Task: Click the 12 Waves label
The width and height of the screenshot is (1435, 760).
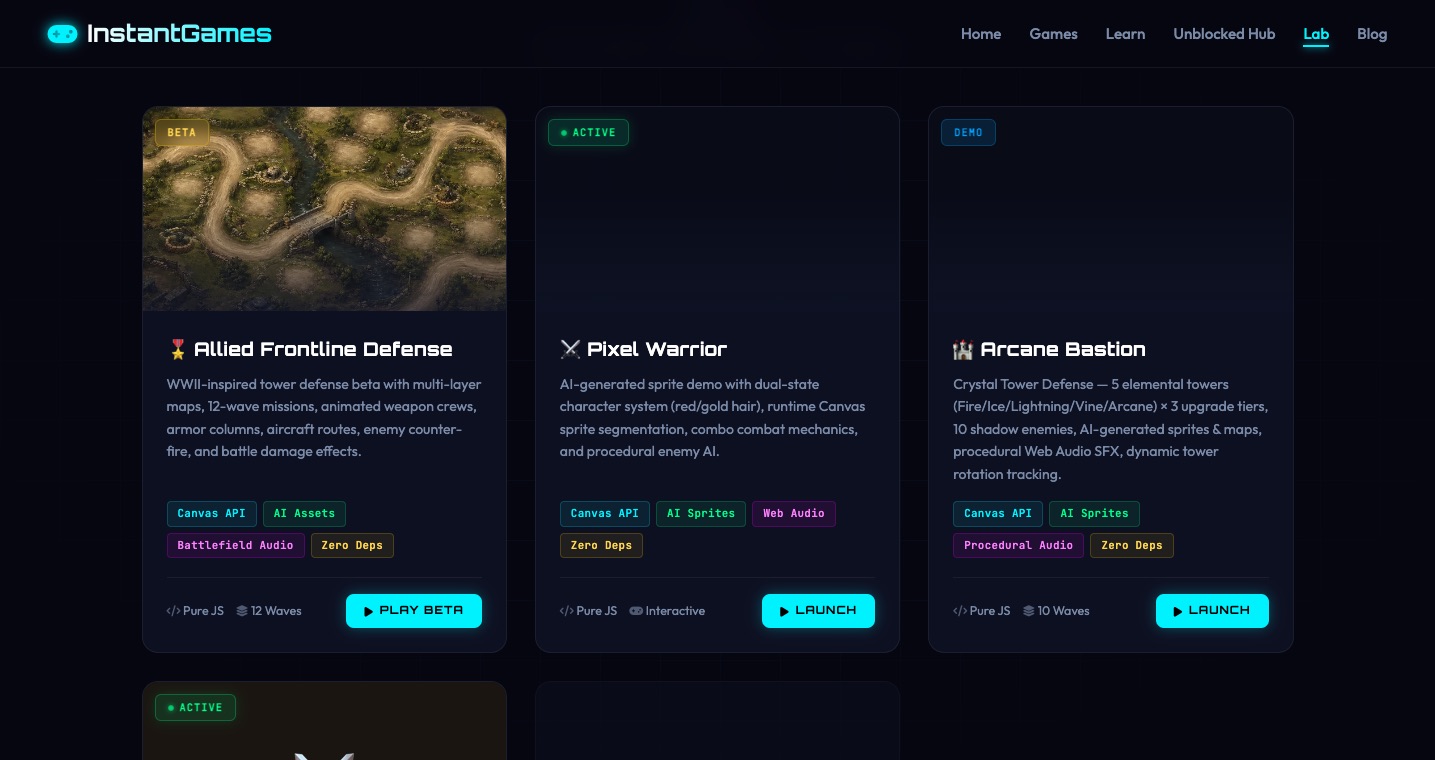Action: point(276,611)
